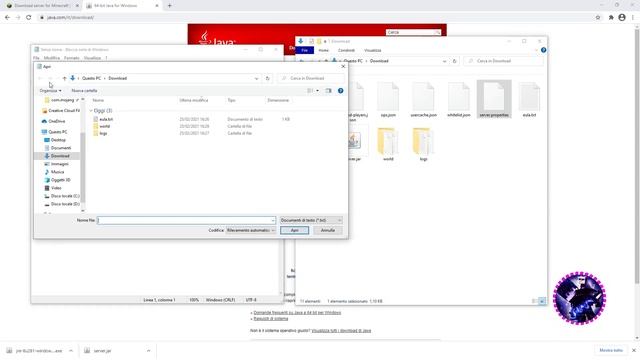Open Notepad's Modifica menu
Screen dimensions: 640x360
click(x=52, y=58)
